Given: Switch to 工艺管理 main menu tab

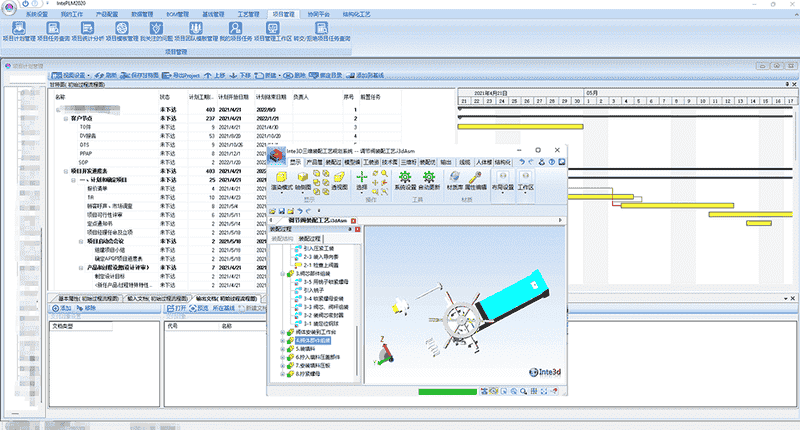Looking at the screenshot, I should [x=248, y=14].
